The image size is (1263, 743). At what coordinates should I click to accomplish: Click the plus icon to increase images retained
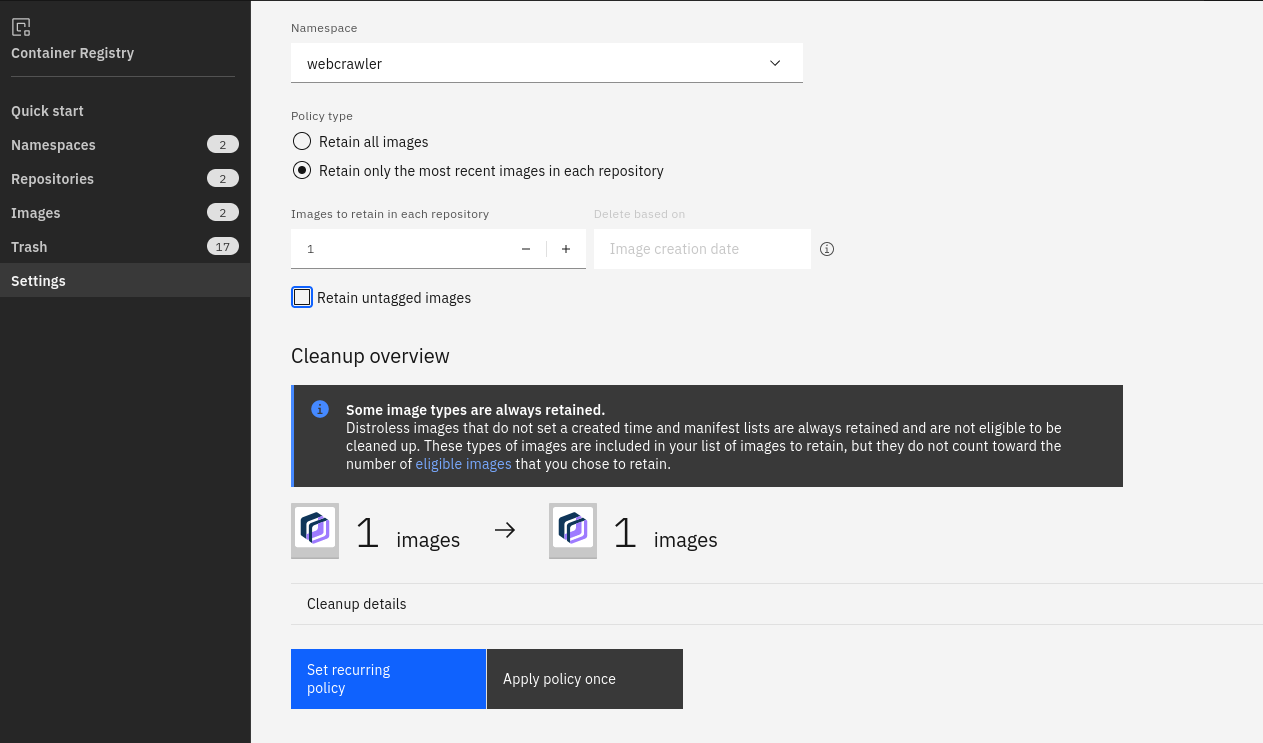point(566,249)
